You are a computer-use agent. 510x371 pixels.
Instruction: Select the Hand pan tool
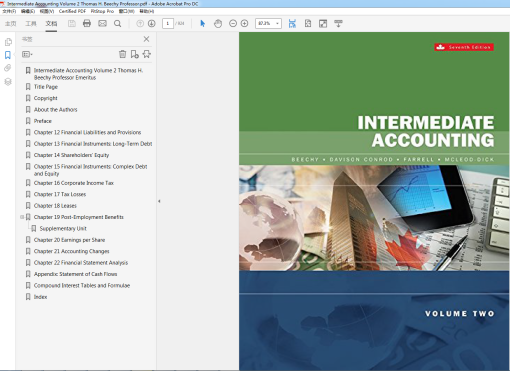coord(218,24)
